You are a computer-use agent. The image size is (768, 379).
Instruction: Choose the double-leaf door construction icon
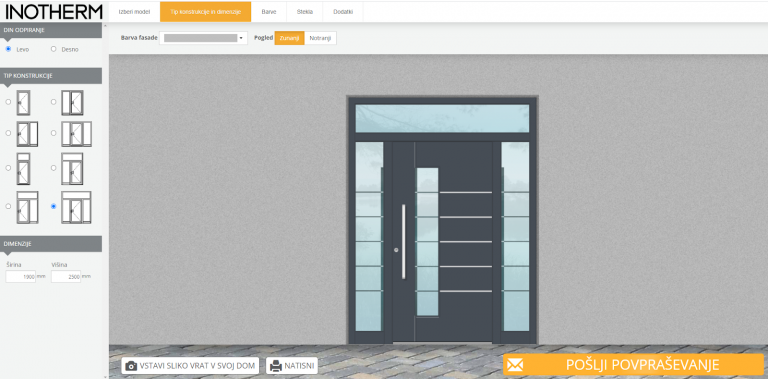pyautogui.click(x=72, y=102)
